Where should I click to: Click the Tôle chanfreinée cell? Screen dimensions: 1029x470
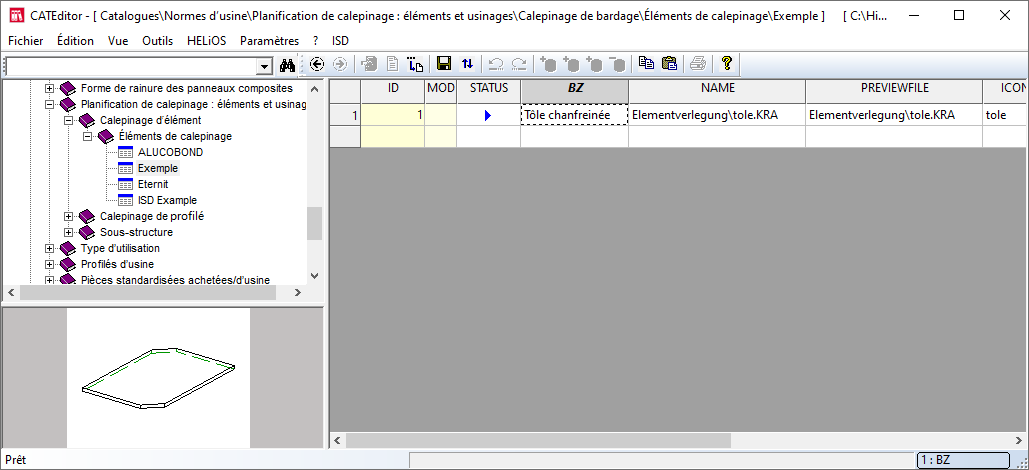(574, 115)
